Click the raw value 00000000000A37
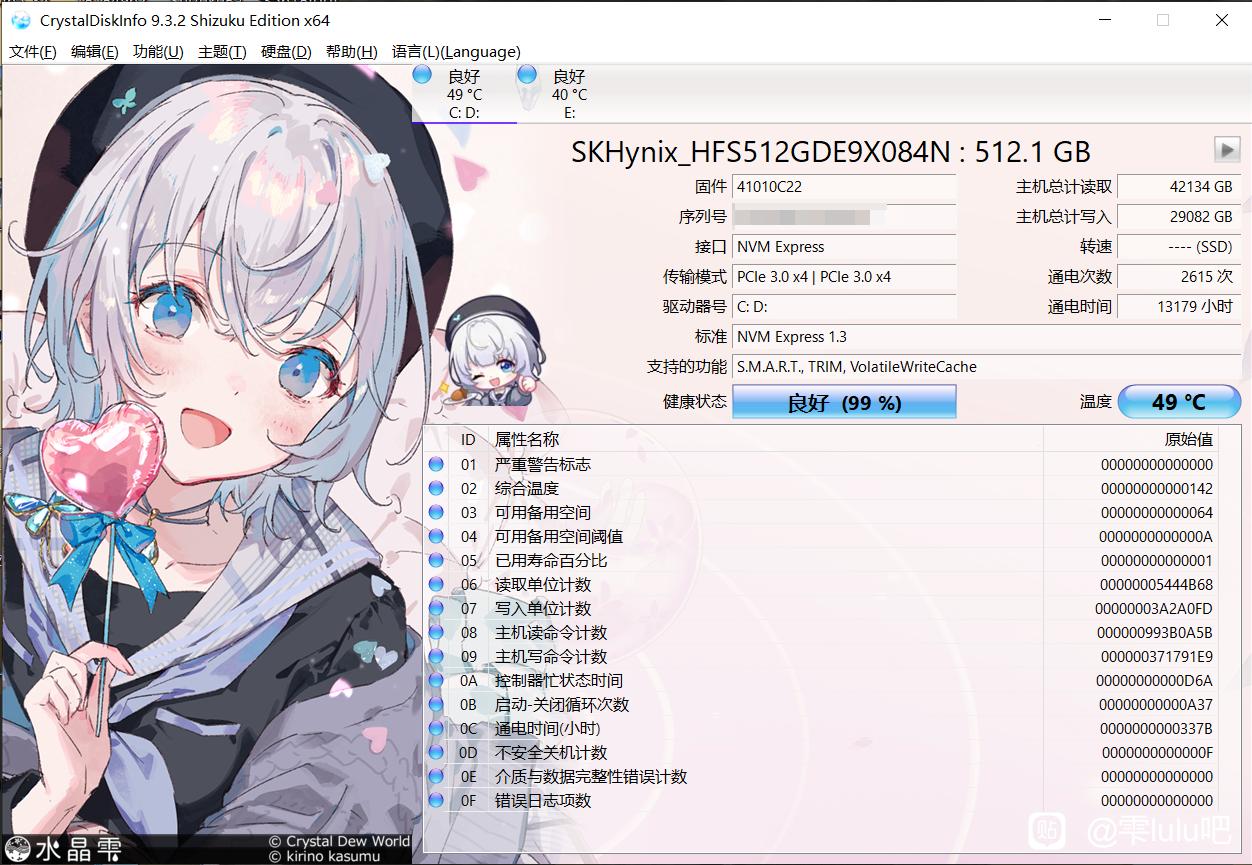Image resolution: width=1252 pixels, height=865 pixels. pyautogui.click(x=1156, y=704)
